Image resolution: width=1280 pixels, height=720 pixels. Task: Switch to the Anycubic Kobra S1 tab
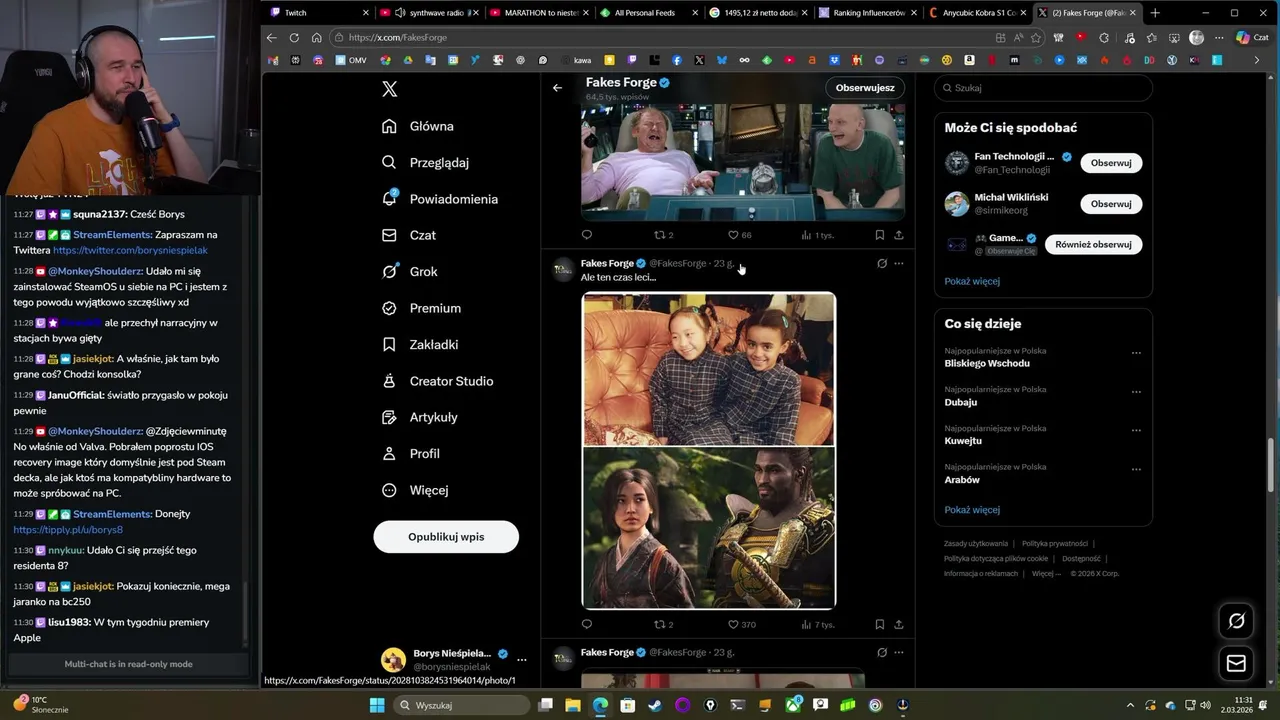(977, 13)
